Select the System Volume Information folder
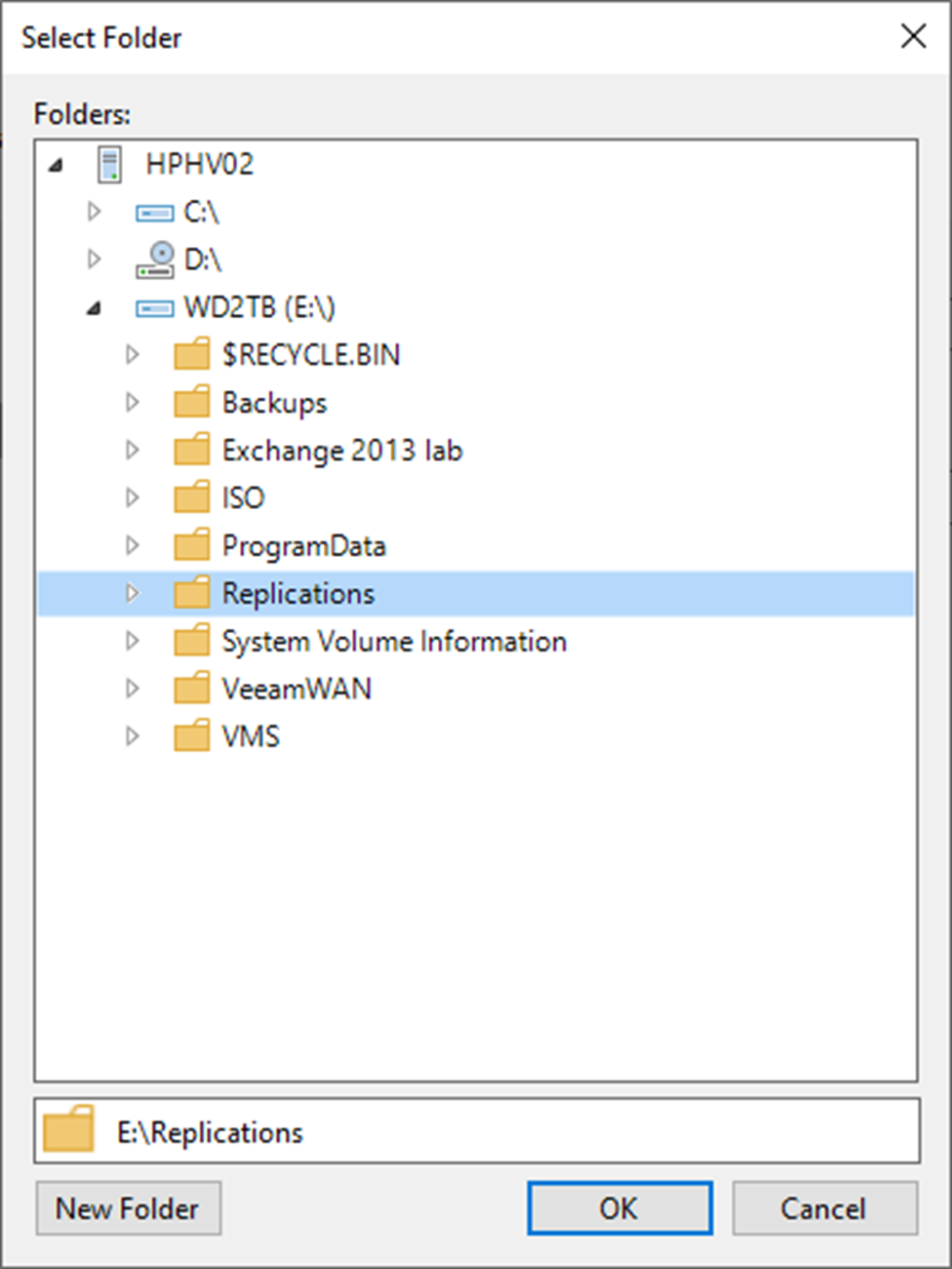This screenshot has height=1269, width=952. click(394, 641)
